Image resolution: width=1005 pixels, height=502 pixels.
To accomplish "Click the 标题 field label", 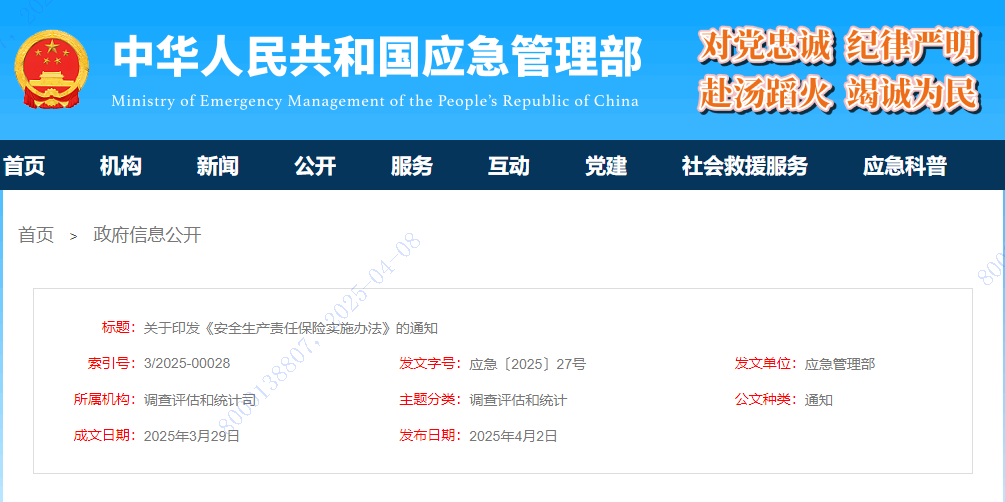I will (x=119, y=328).
